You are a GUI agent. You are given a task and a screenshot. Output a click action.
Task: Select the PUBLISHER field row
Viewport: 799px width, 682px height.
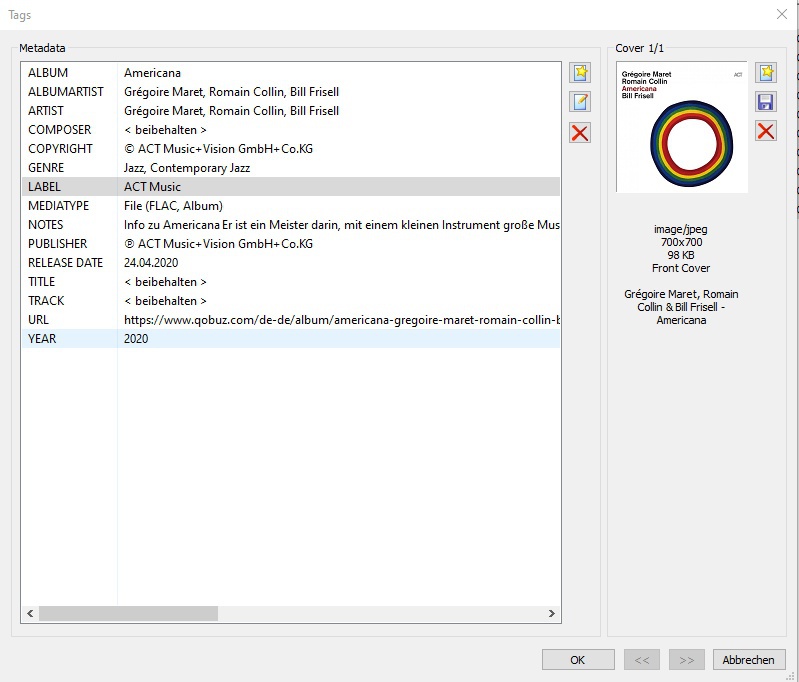coord(291,244)
